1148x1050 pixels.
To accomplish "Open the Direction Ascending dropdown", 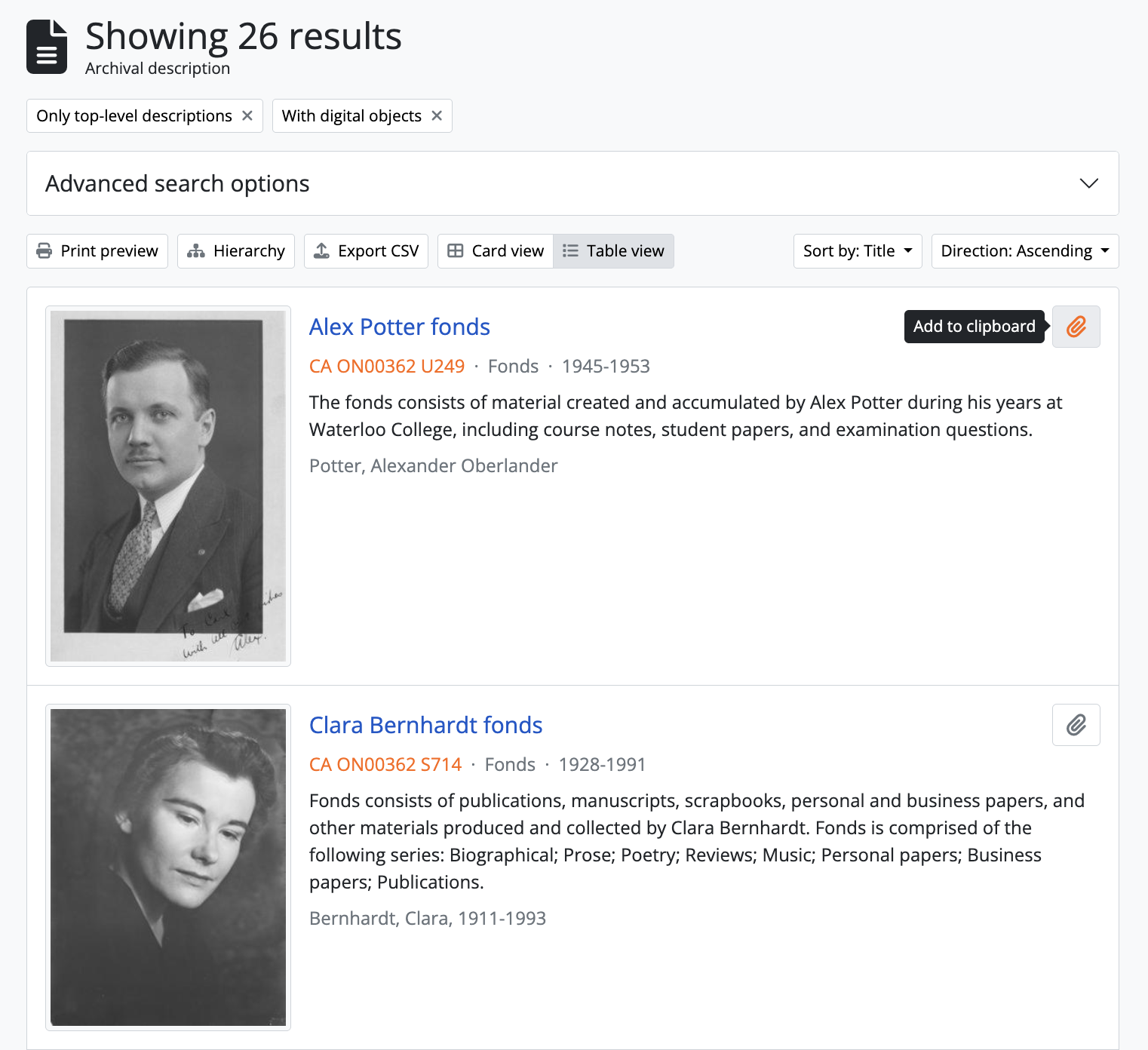I will (1024, 251).
